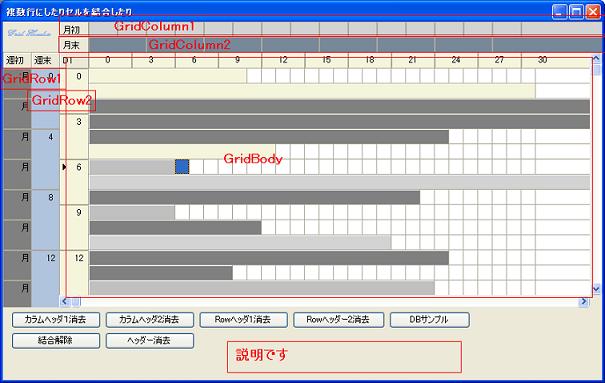605x383 pixels.
Task: Click the ヘッダー消去 button
Action: click(x=150, y=341)
